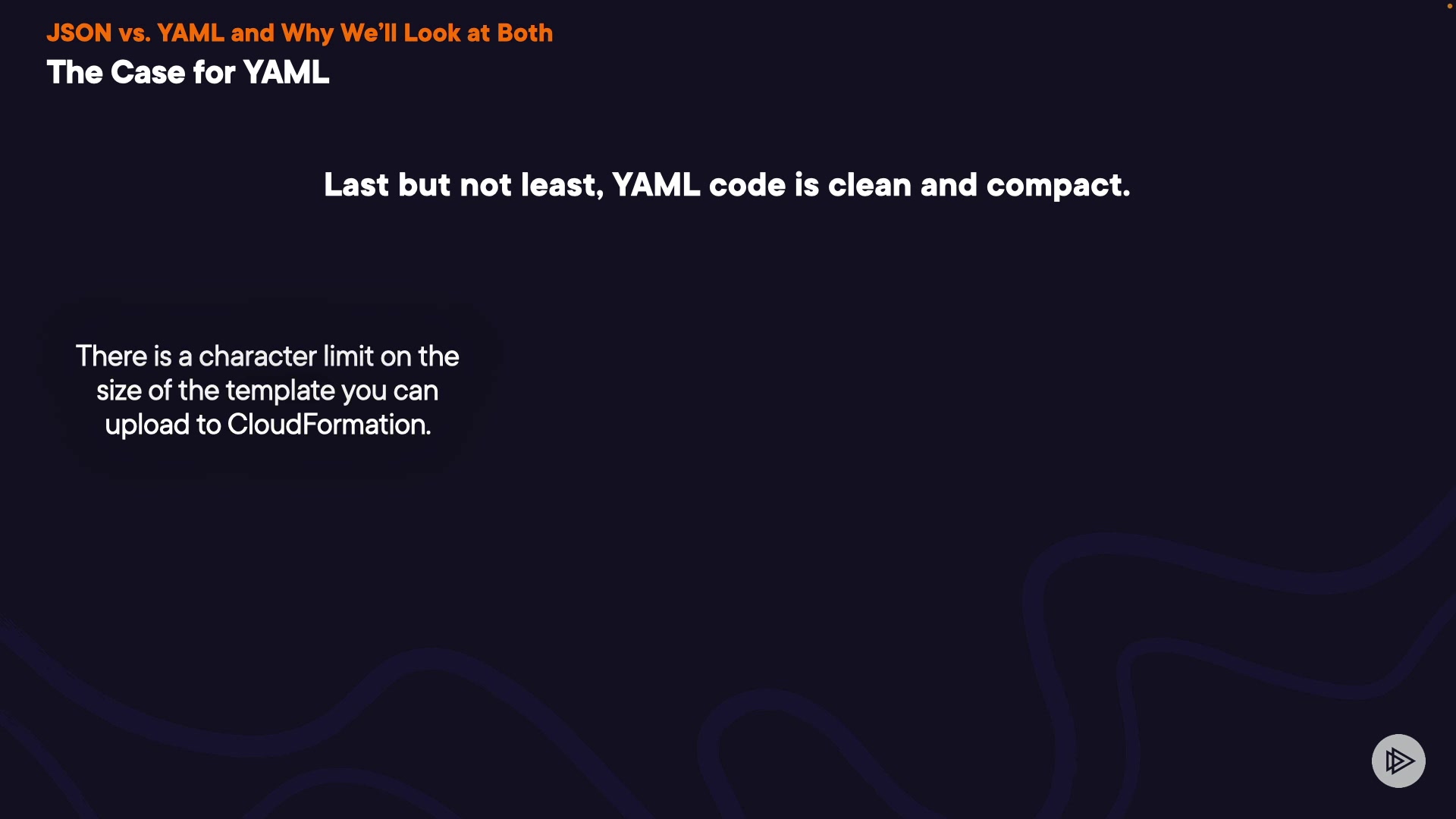The width and height of the screenshot is (1456, 819).
Task: Click the word 'code' in the headline
Action: [746, 185]
